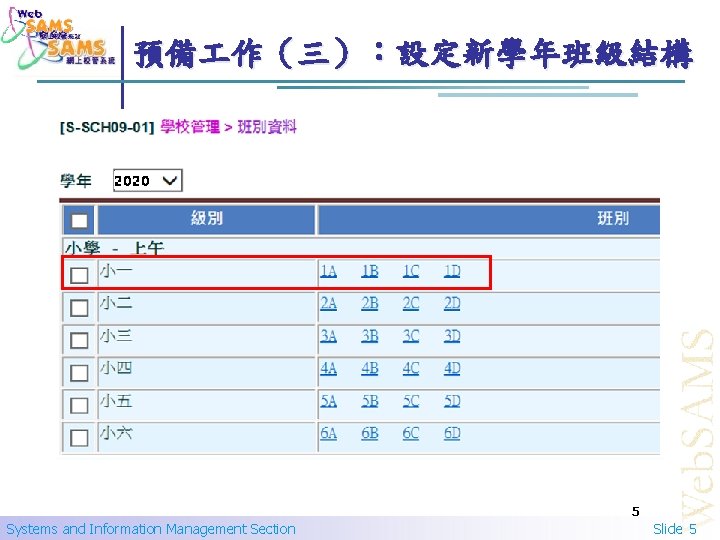The width and height of the screenshot is (720, 540).
Task: Open the 學年 2020 dropdown
Action: (147, 180)
